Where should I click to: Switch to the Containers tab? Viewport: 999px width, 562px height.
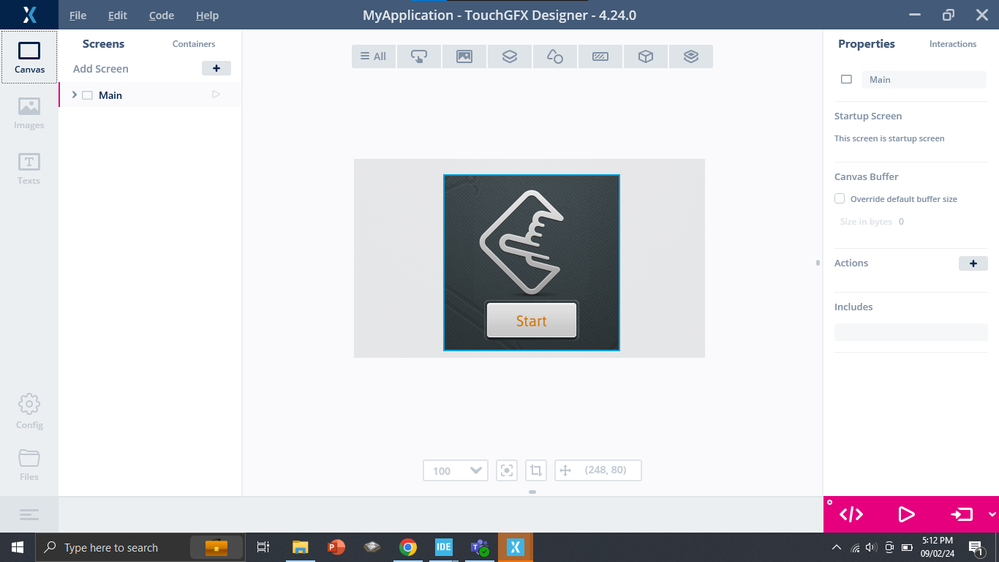click(x=194, y=44)
